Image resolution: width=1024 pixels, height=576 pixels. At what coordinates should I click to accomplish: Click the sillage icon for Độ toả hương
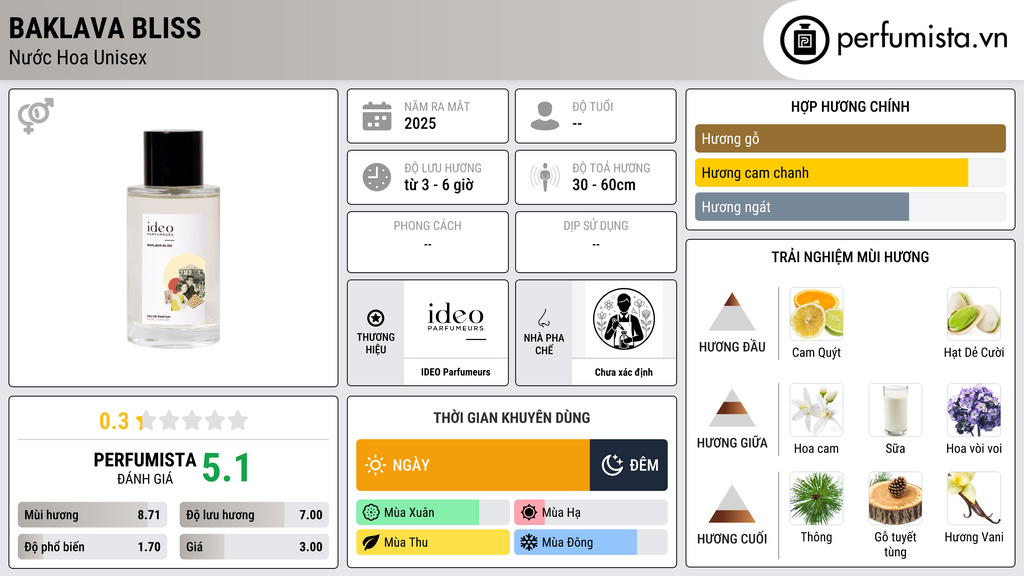(545, 177)
